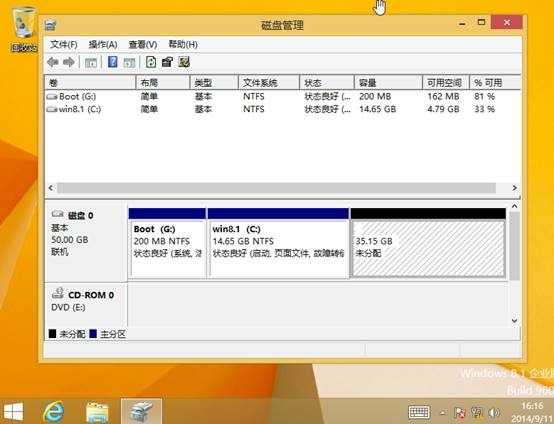Open the 文件(F) menu
The height and width of the screenshot is (424, 554).
tap(64, 45)
